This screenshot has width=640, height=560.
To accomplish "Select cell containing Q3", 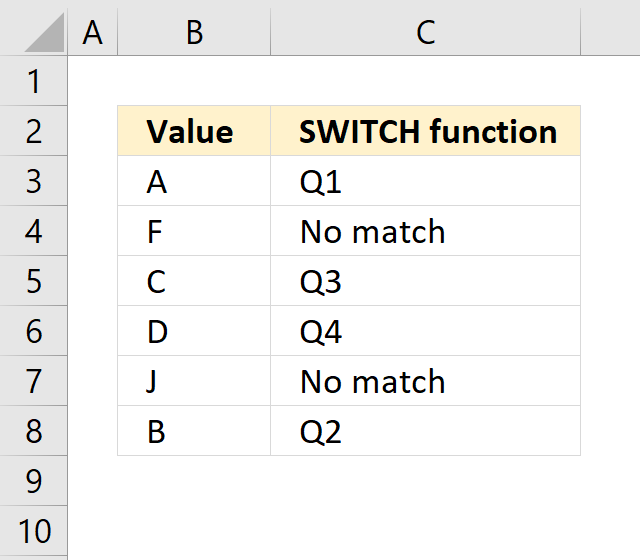I will pos(425,281).
